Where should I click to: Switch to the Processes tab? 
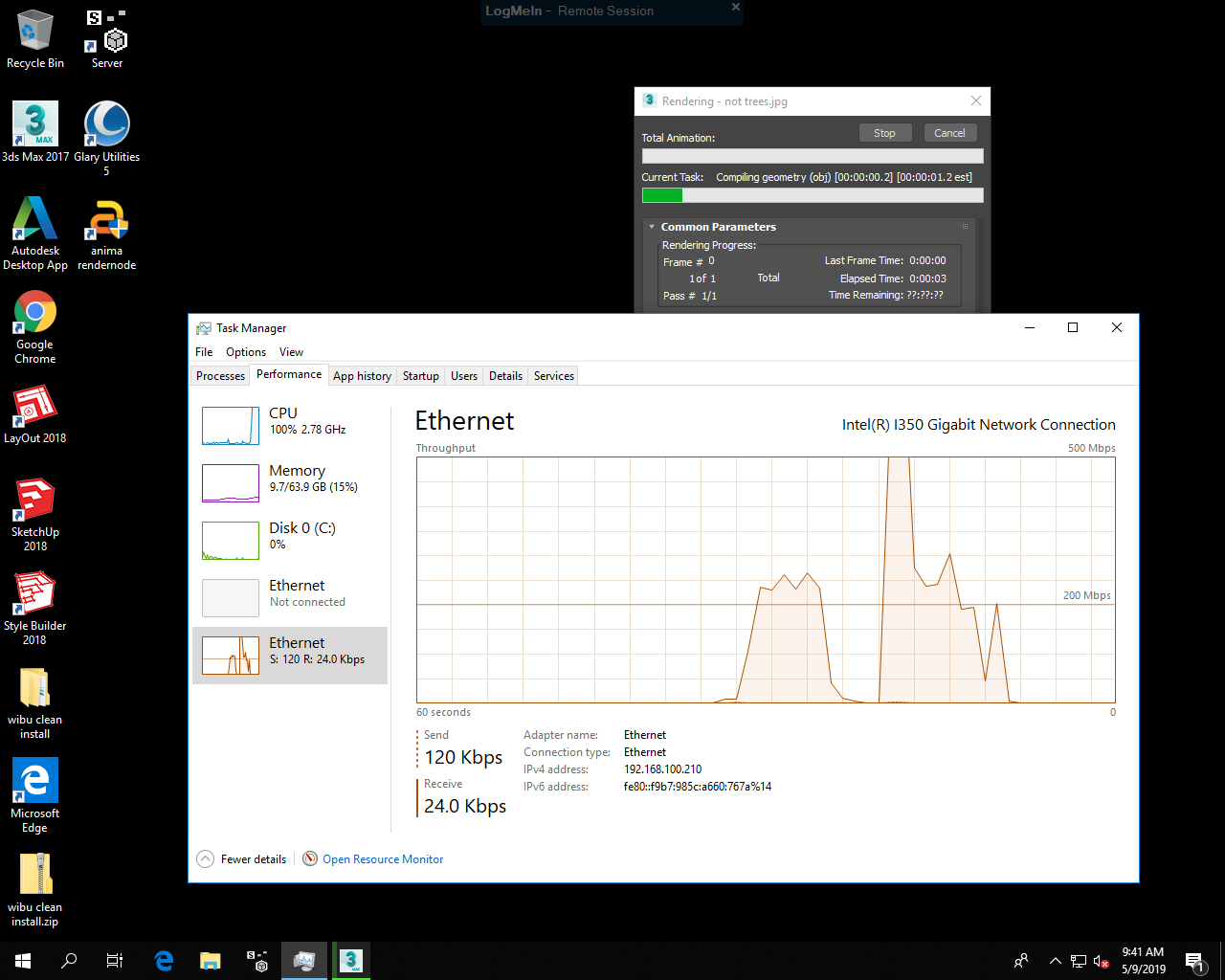tap(220, 376)
